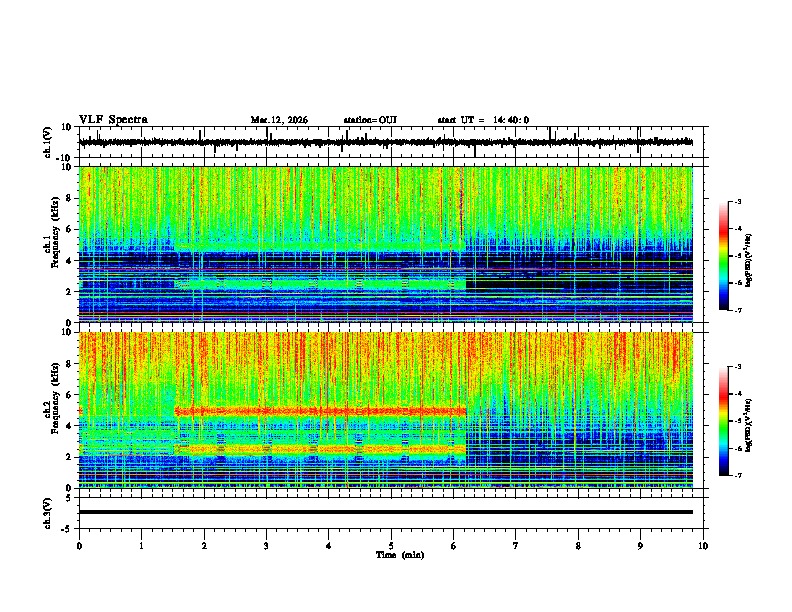Click the "Time (min)" x-axis label
792x612 pixels.
400,555
